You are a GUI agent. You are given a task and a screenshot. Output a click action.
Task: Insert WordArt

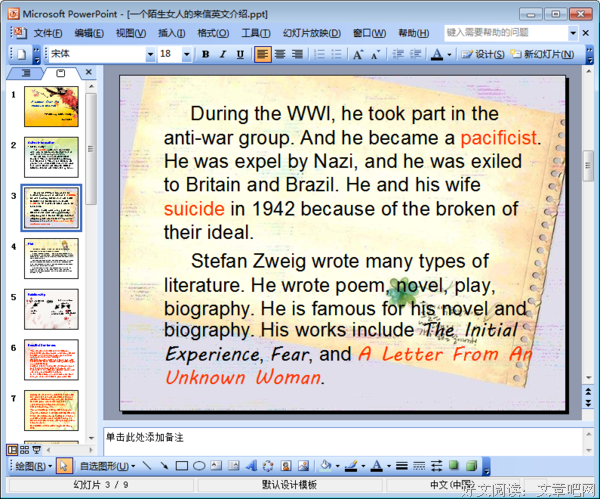251,466
